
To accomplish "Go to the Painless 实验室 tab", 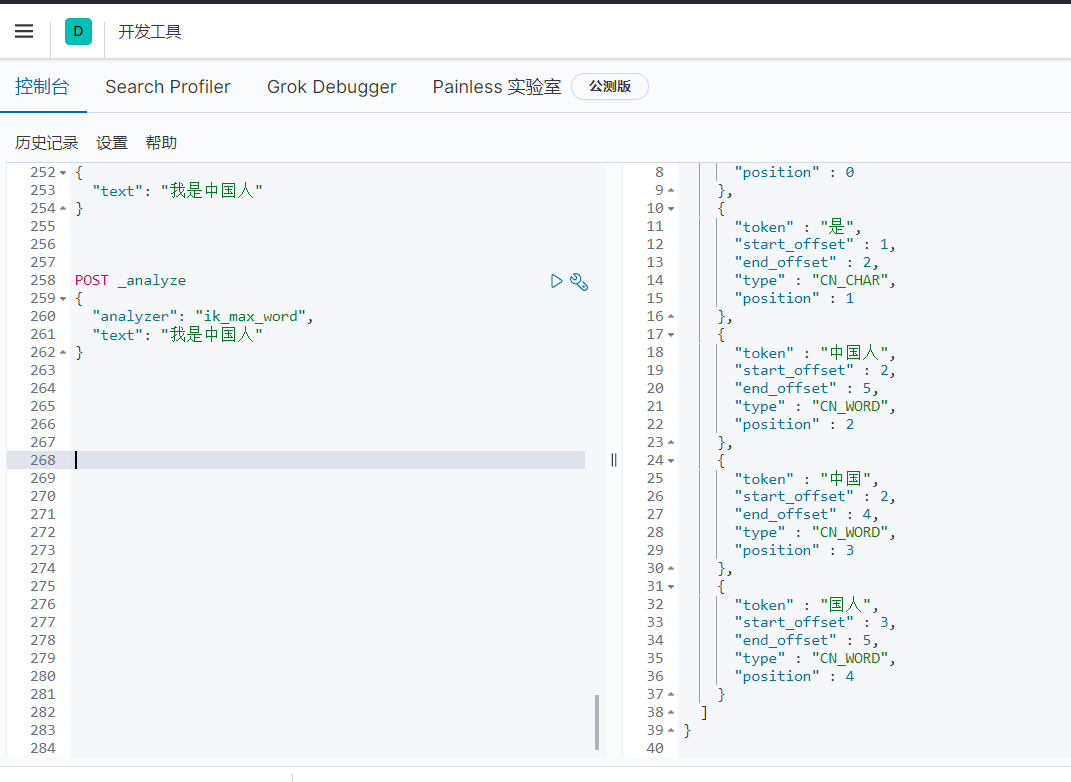I will 496,87.
